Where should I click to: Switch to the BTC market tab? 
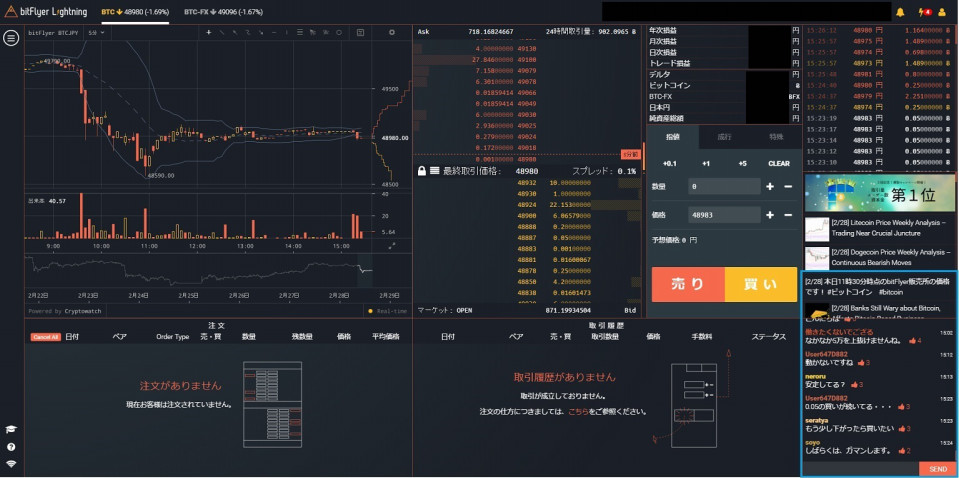[x=135, y=12]
